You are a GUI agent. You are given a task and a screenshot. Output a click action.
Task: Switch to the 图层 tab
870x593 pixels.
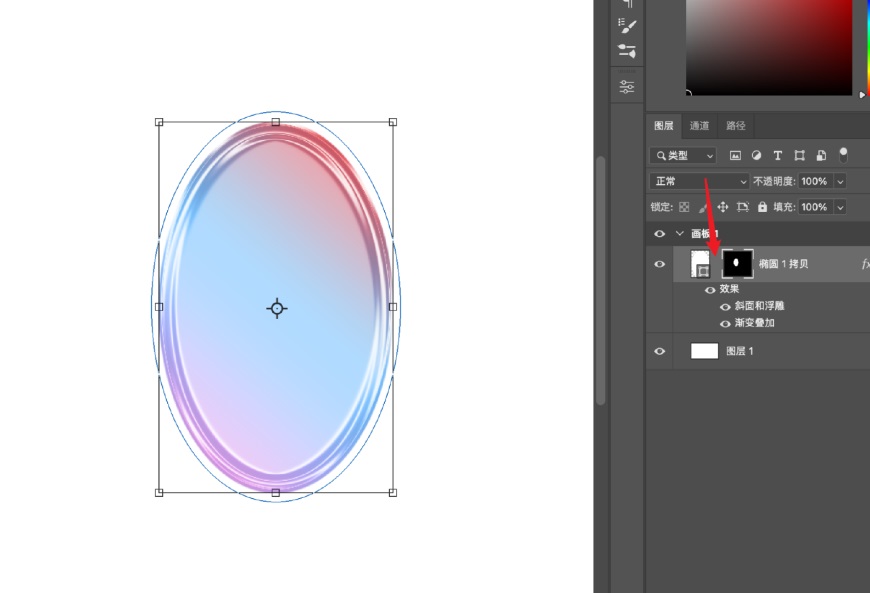pyautogui.click(x=664, y=126)
